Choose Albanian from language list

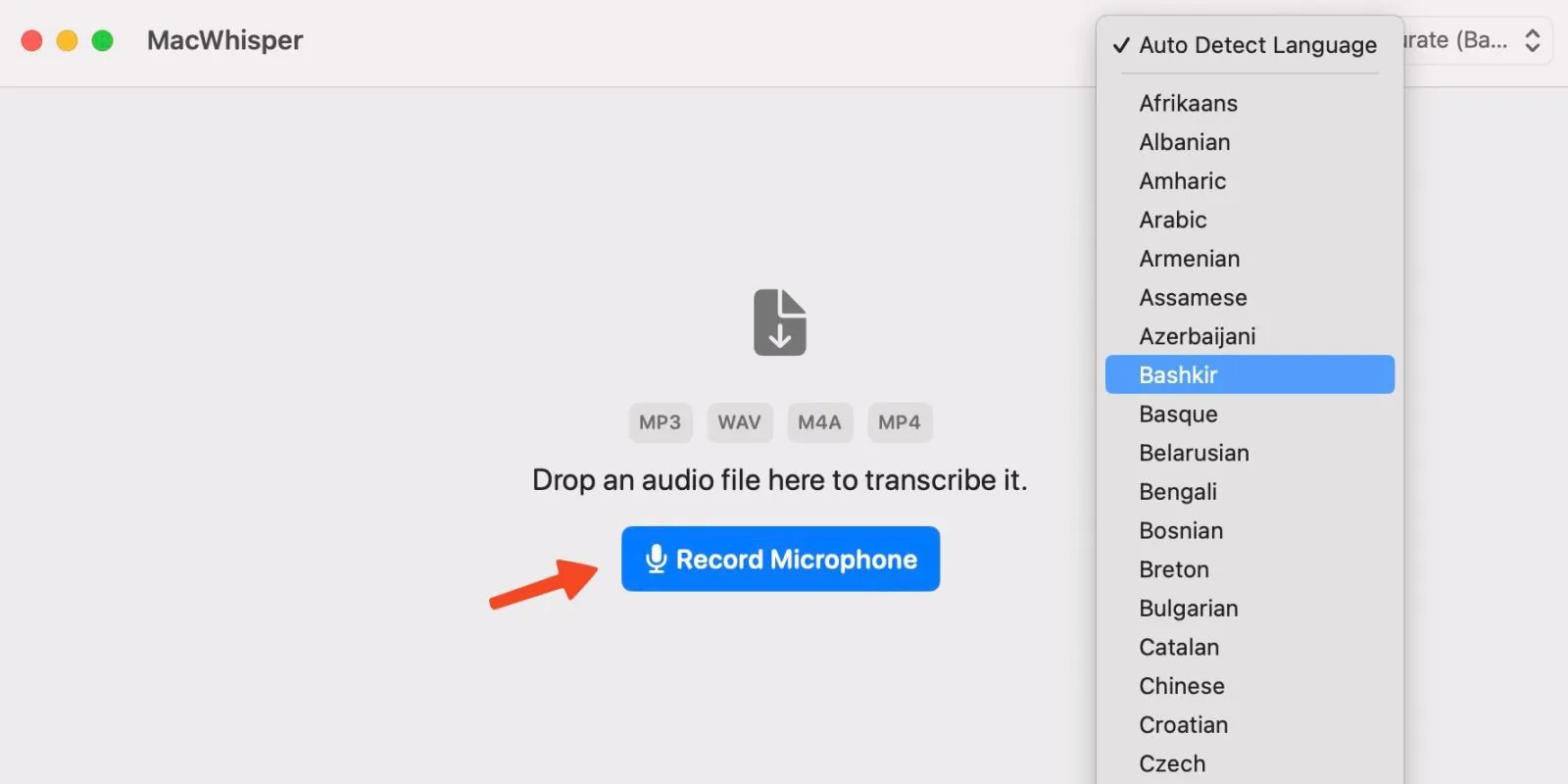tap(1249, 142)
